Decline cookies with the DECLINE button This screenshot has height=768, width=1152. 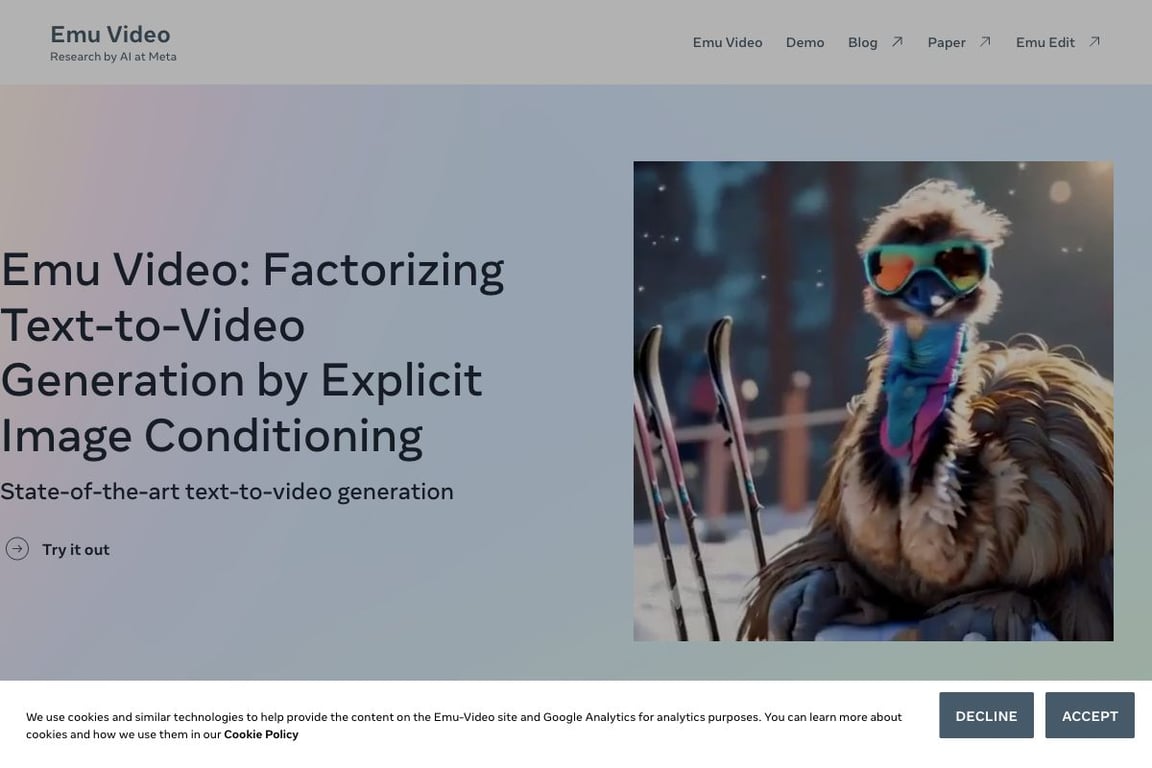[986, 715]
